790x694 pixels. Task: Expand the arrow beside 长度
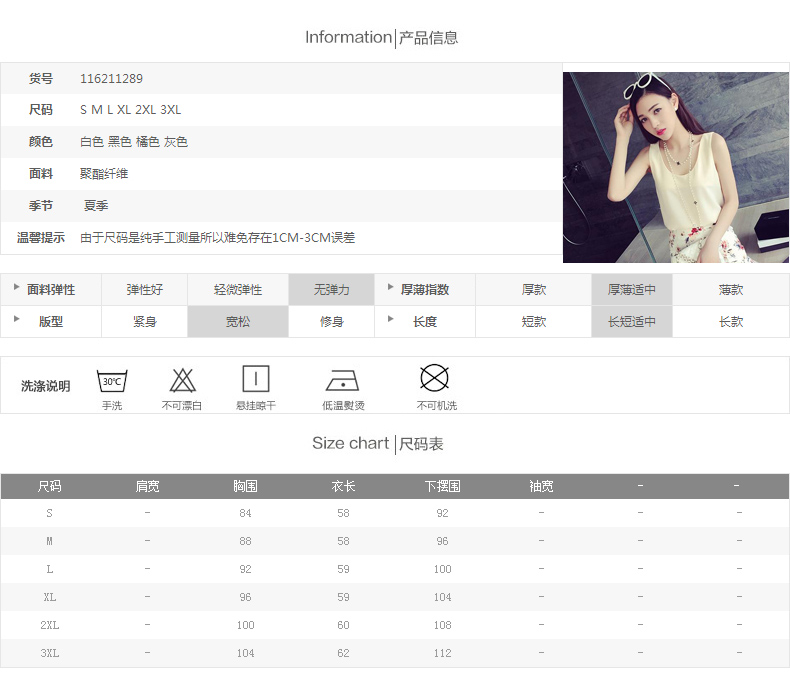click(391, 319)
